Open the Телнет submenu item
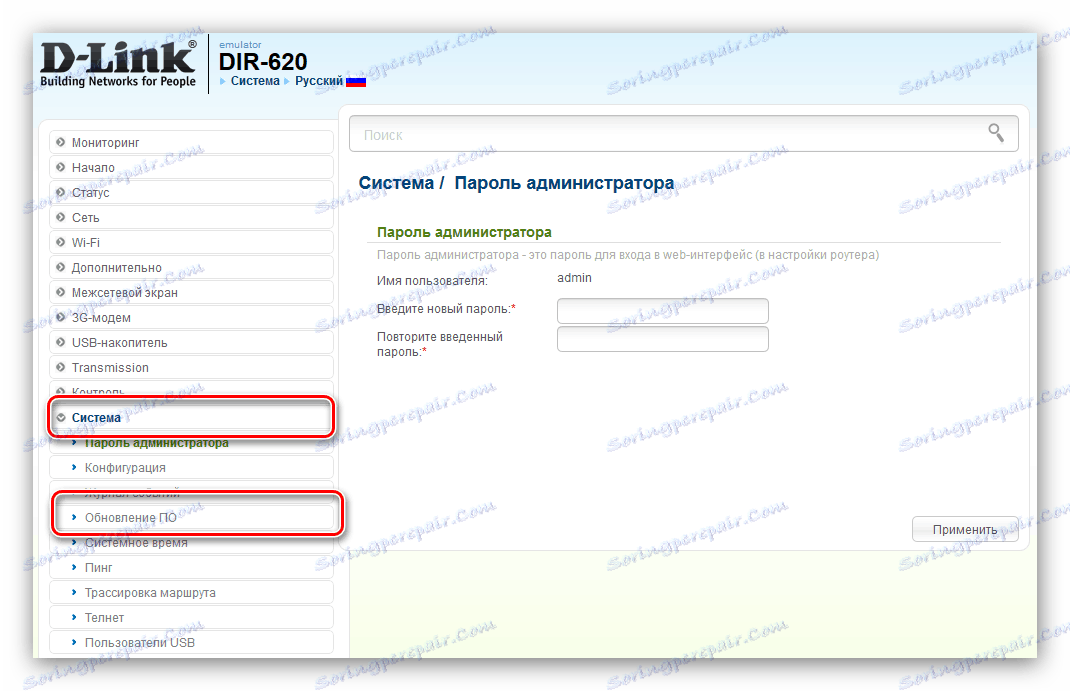 tap(191, 617)
